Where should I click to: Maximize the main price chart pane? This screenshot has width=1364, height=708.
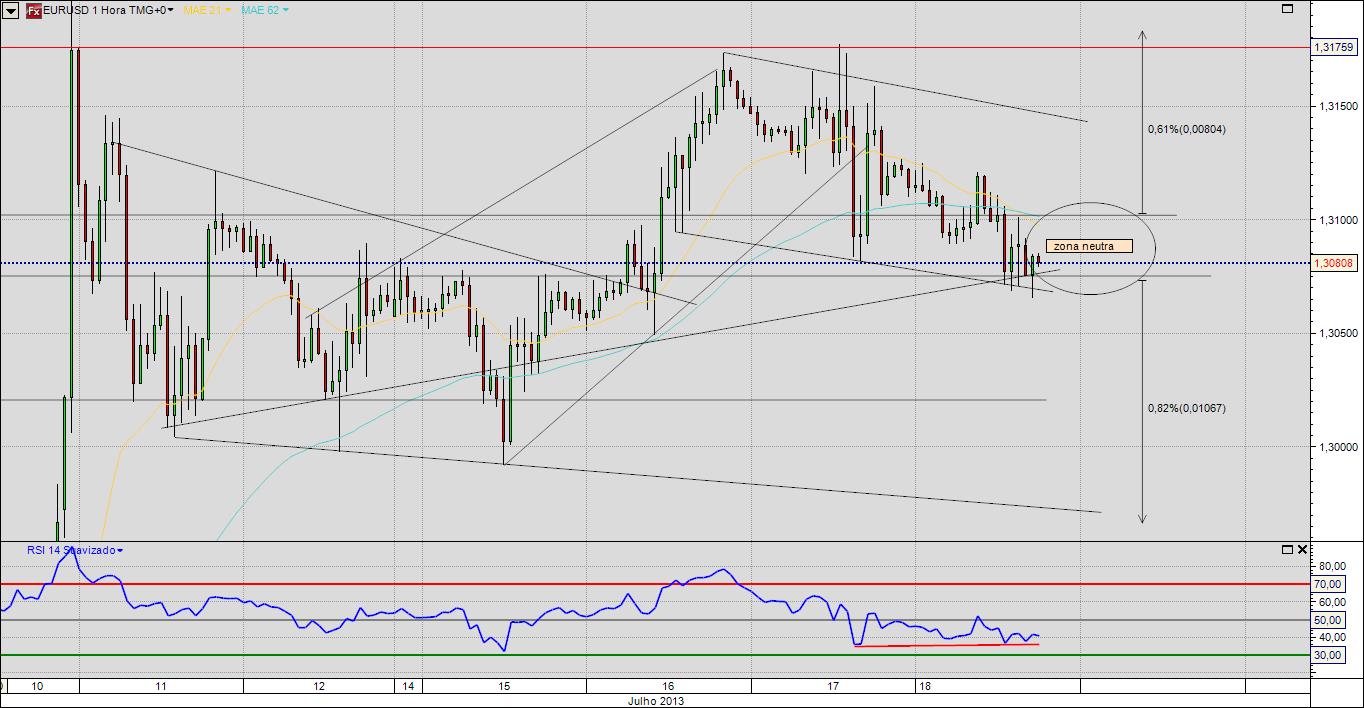coord(1287,9)
